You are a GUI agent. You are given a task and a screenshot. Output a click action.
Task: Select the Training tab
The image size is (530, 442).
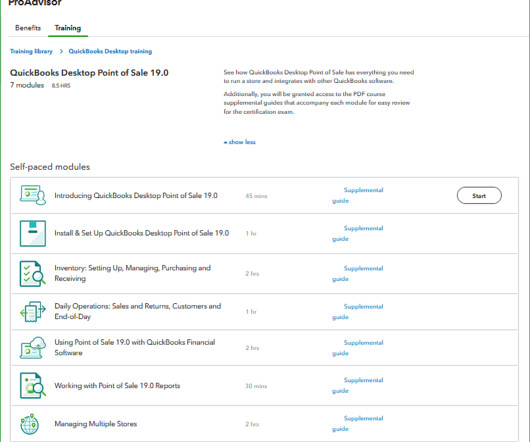68,28
